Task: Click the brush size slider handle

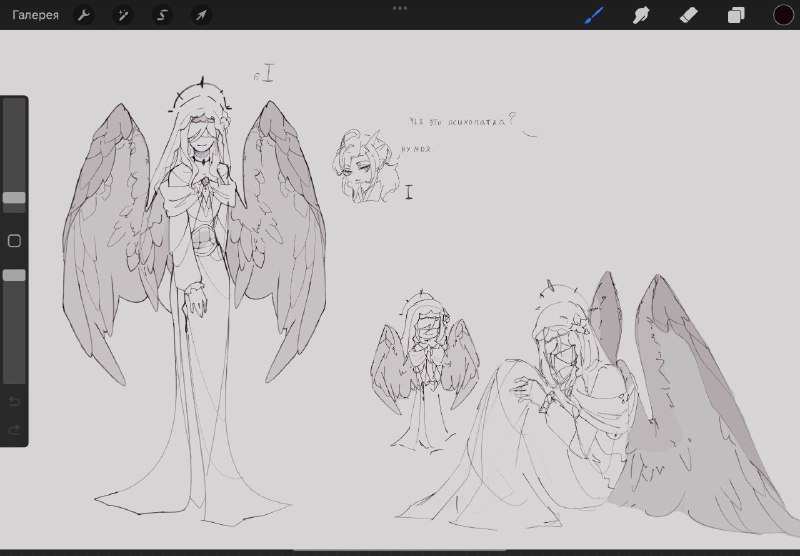Action: tap(14, 197)
